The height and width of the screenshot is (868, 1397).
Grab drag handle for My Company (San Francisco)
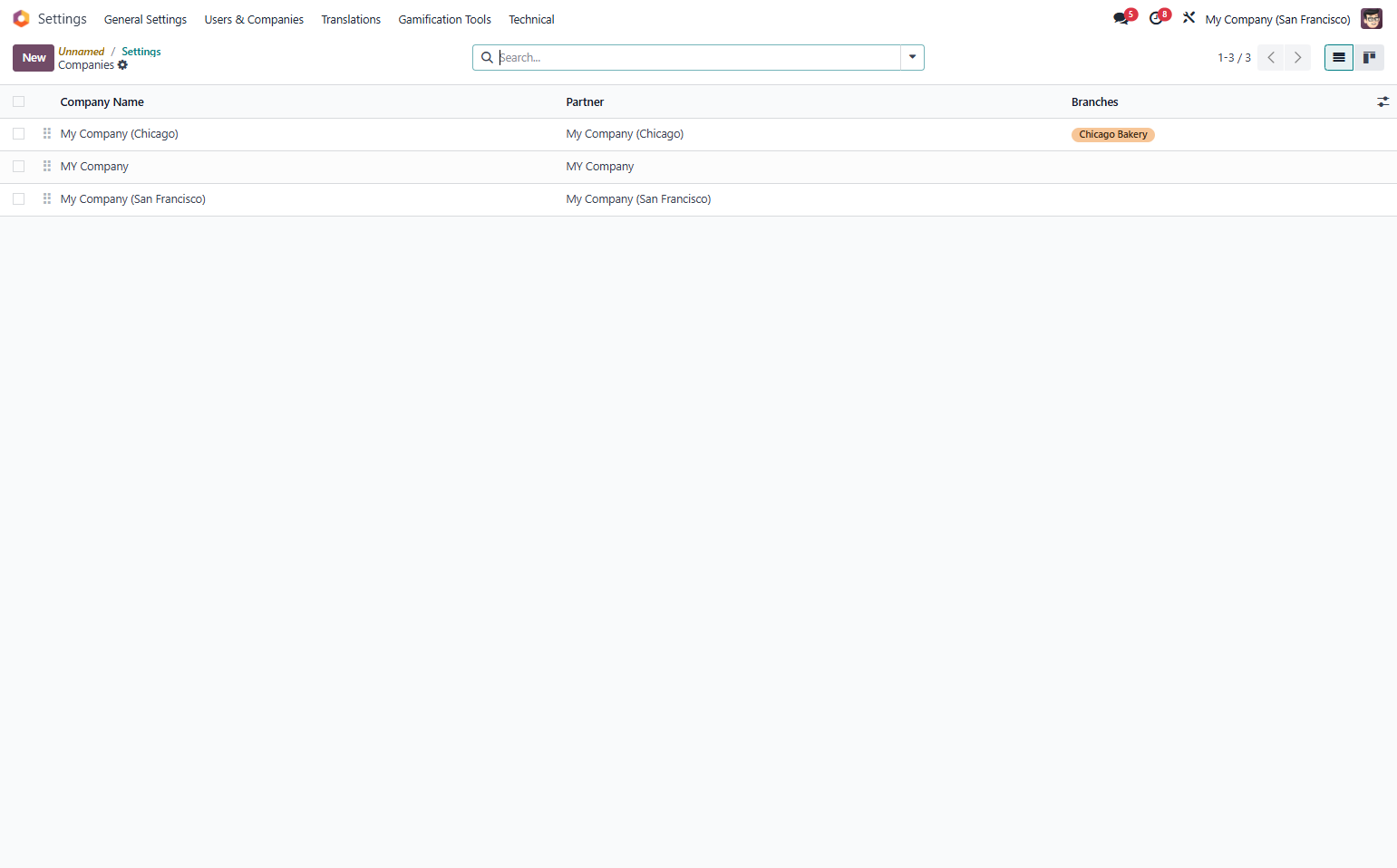[47, 199]
